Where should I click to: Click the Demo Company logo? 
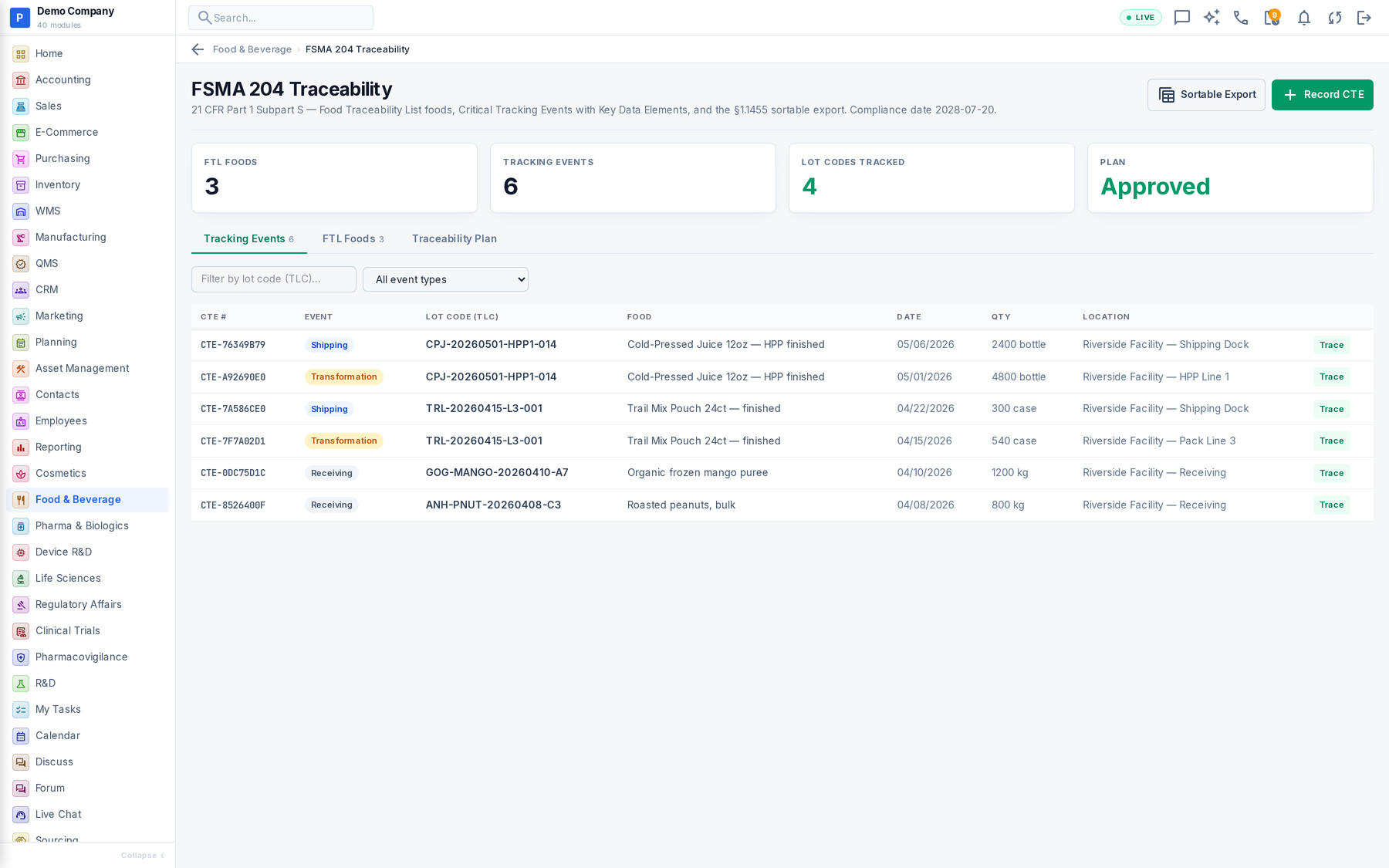19,17
